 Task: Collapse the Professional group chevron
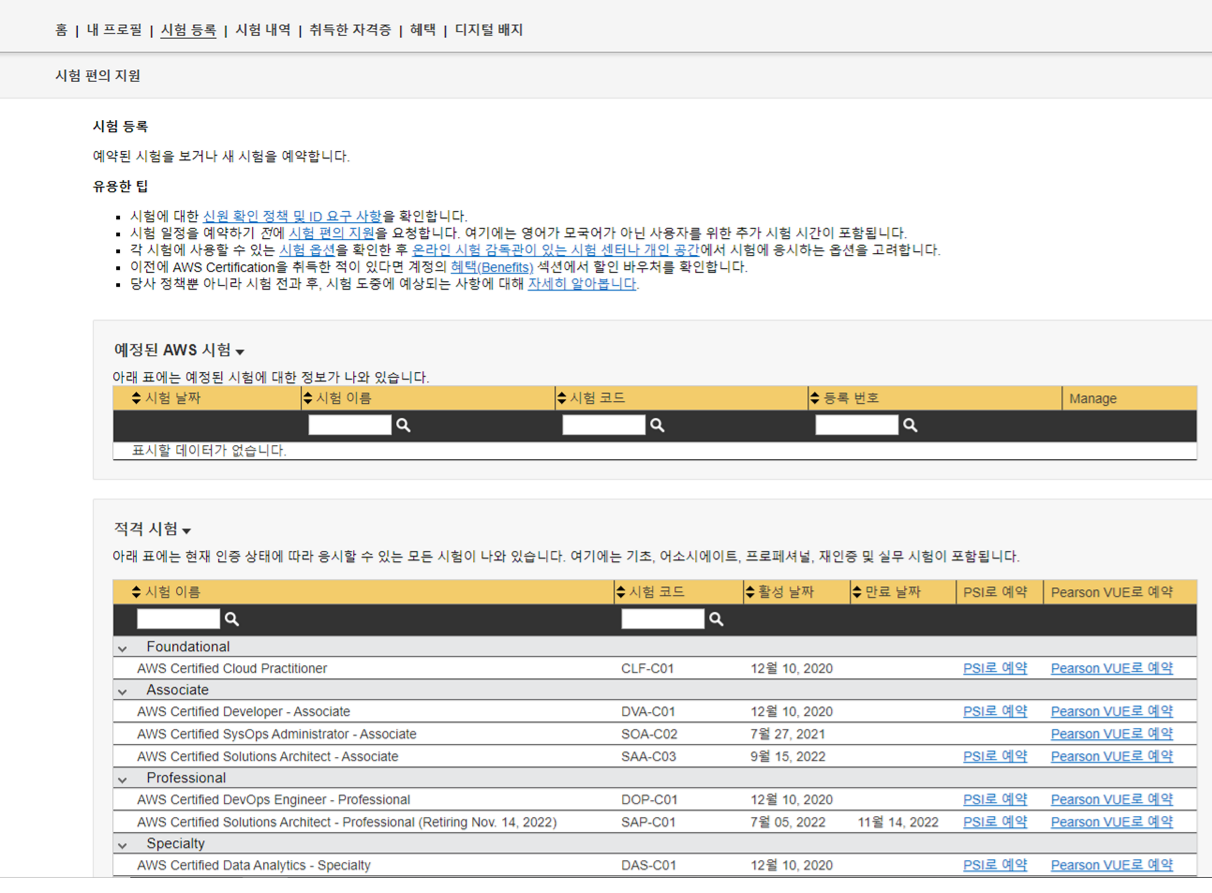click(122, 779)
